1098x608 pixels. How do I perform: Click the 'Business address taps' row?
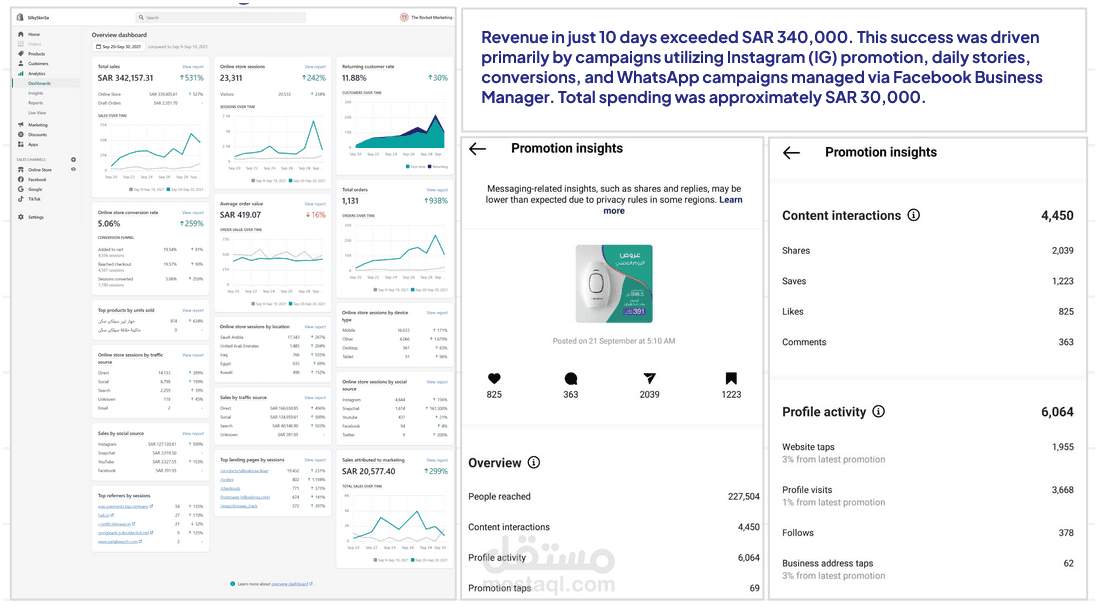928,569
